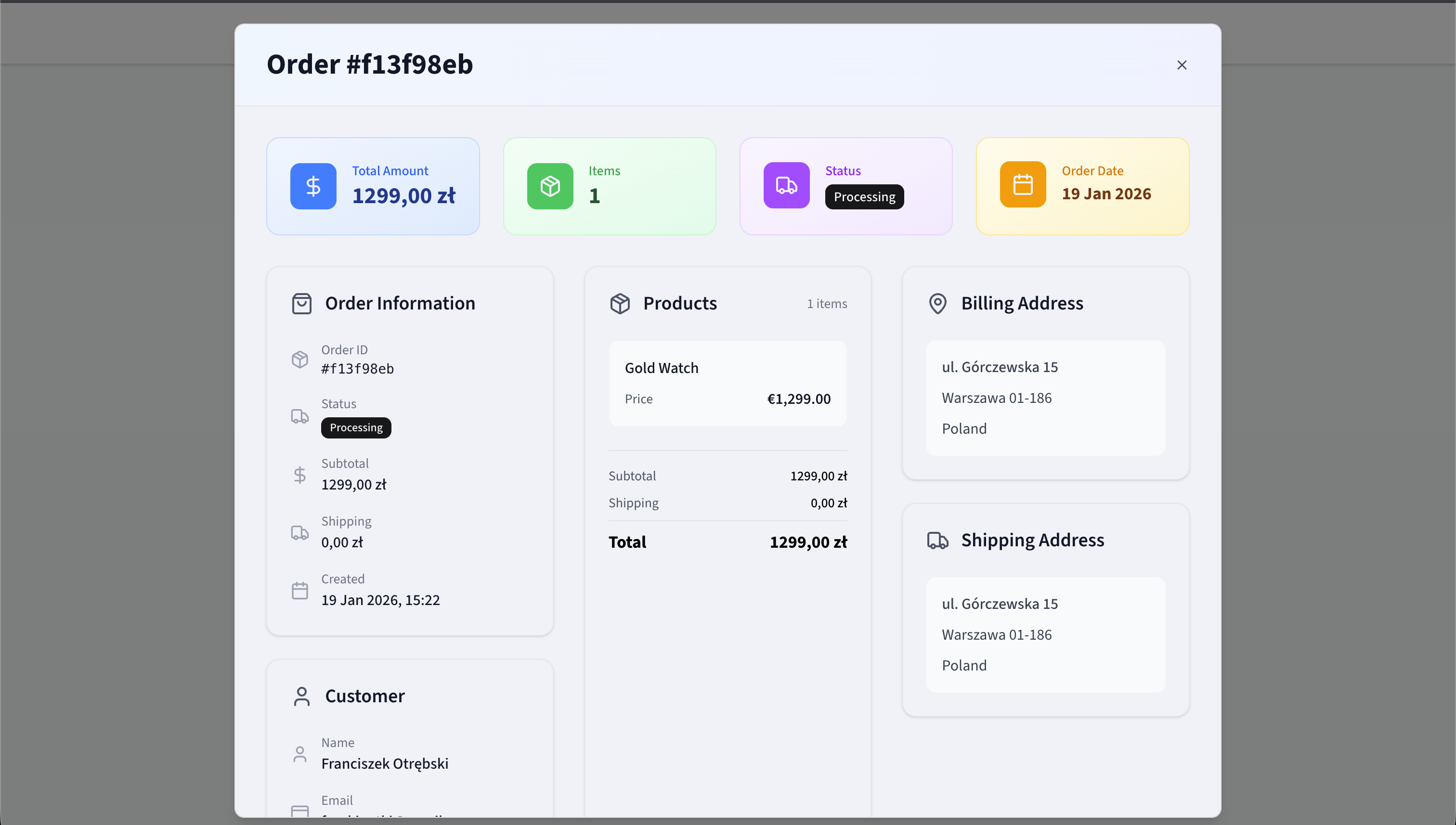Click the Total 1299,00 zł row
The height and width of the screenshot is (825, 1456).
727,542
